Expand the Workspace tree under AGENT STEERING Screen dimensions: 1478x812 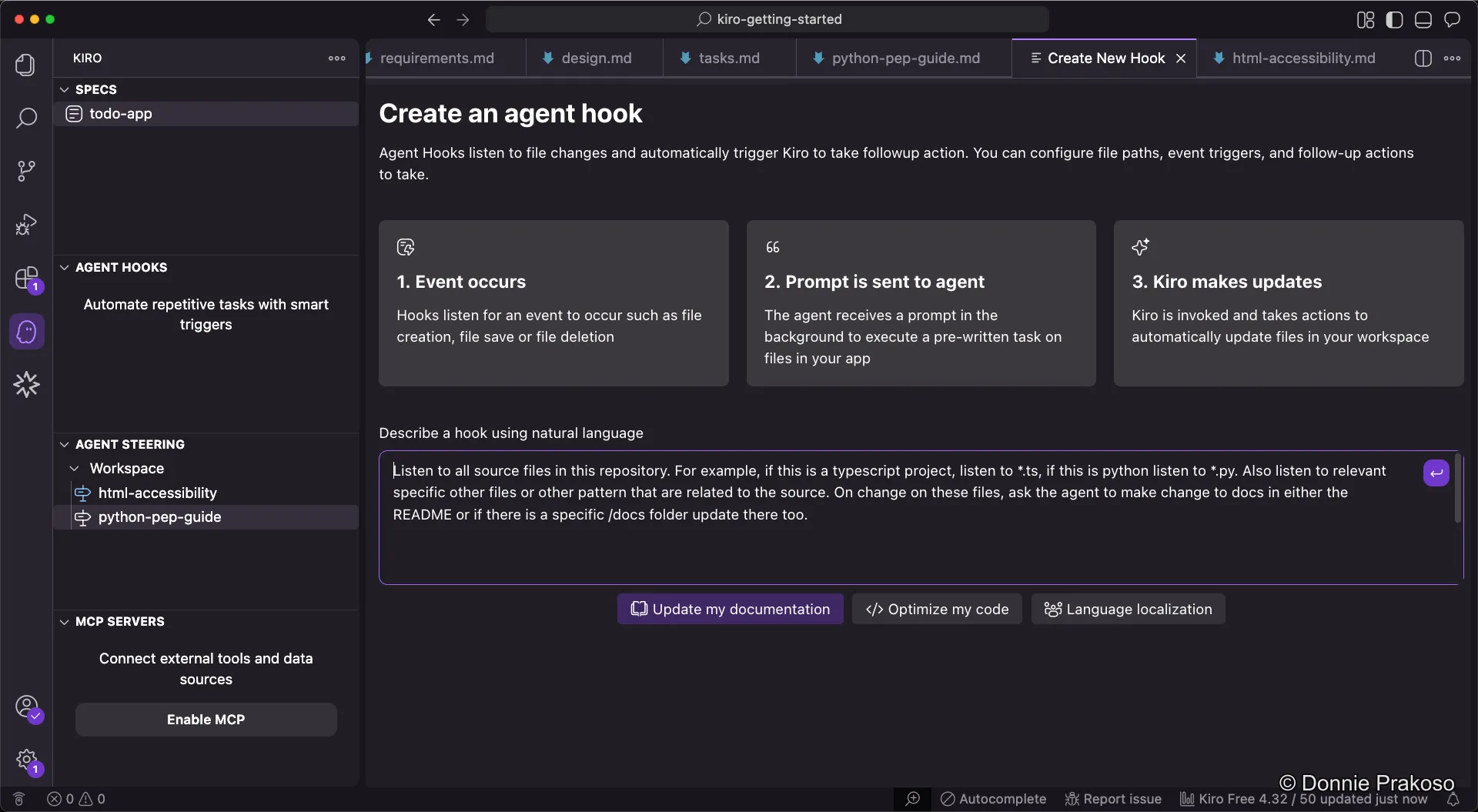(x=75, y=468)
